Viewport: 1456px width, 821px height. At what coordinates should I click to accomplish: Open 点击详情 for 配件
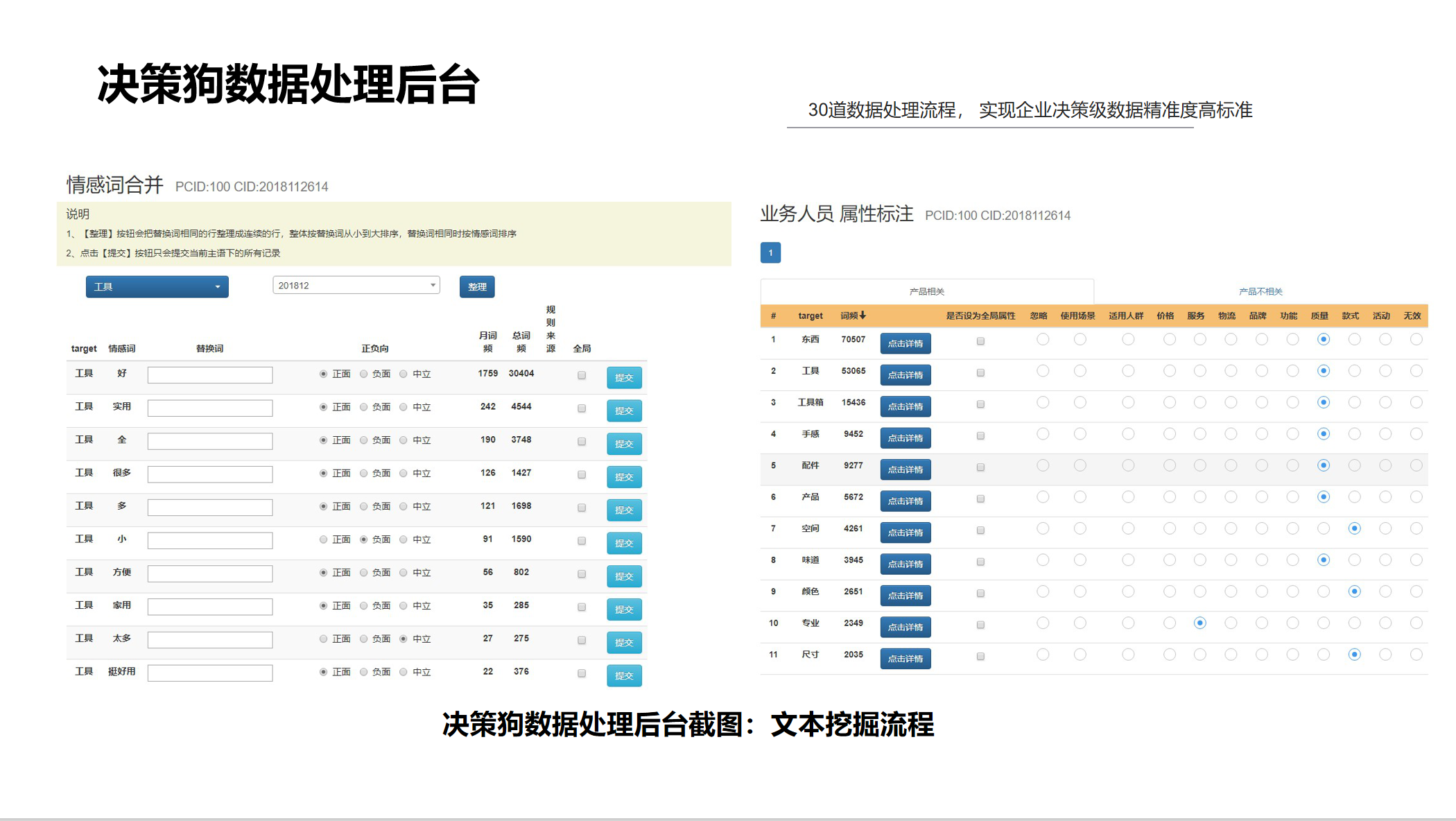point(905,469)
